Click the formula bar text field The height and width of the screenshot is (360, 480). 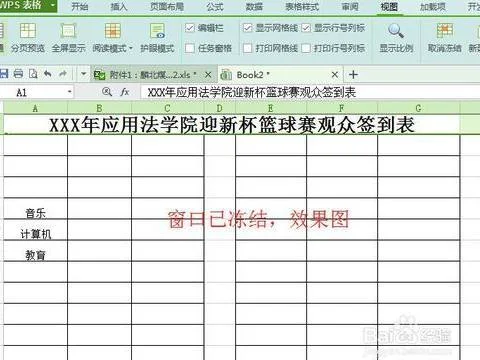pyautogui.click(x=310, y=92)
